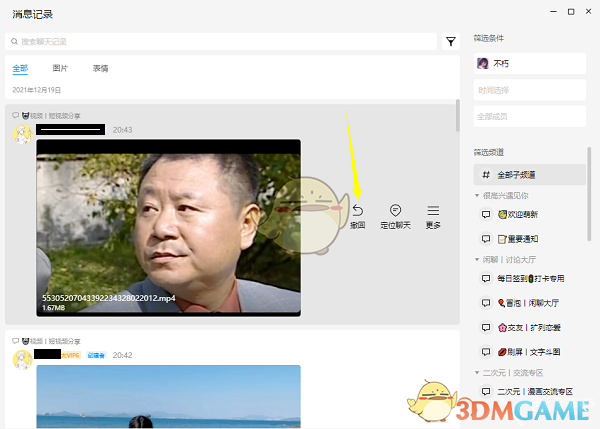This screenshot has width=600, height=429.
Task: Switch to the 图片 tab
Action: (x=60, y=68)
